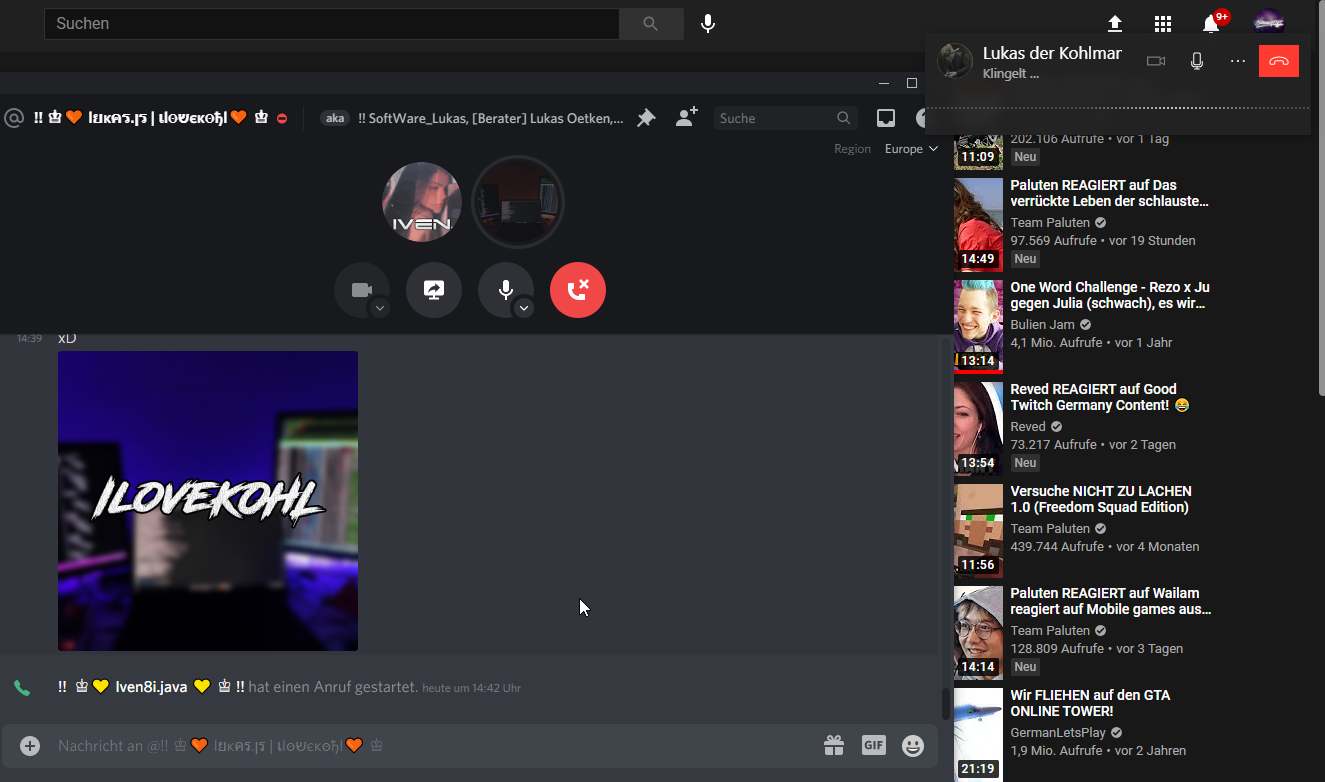Toggle microphone in Lukas der Kohlmar popup
Screen dimensions: 1325x782
click(1197, 61)
